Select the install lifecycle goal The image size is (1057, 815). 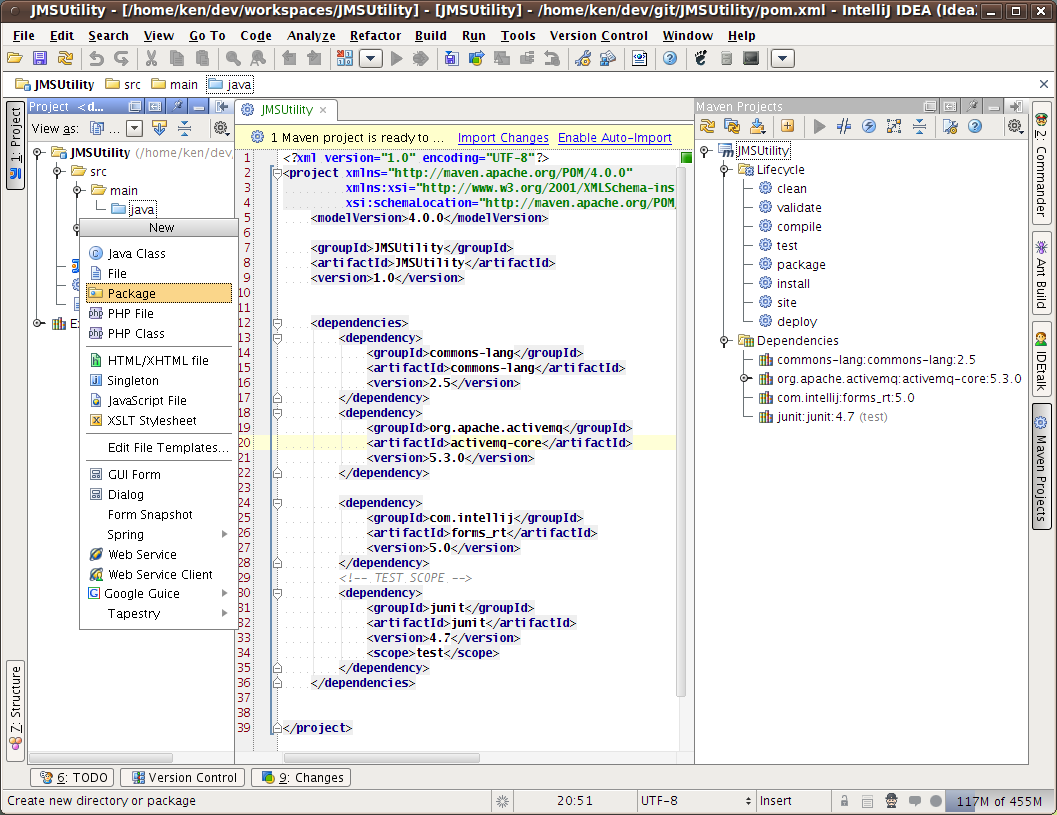pyautogui.click(x=793, y=284)
